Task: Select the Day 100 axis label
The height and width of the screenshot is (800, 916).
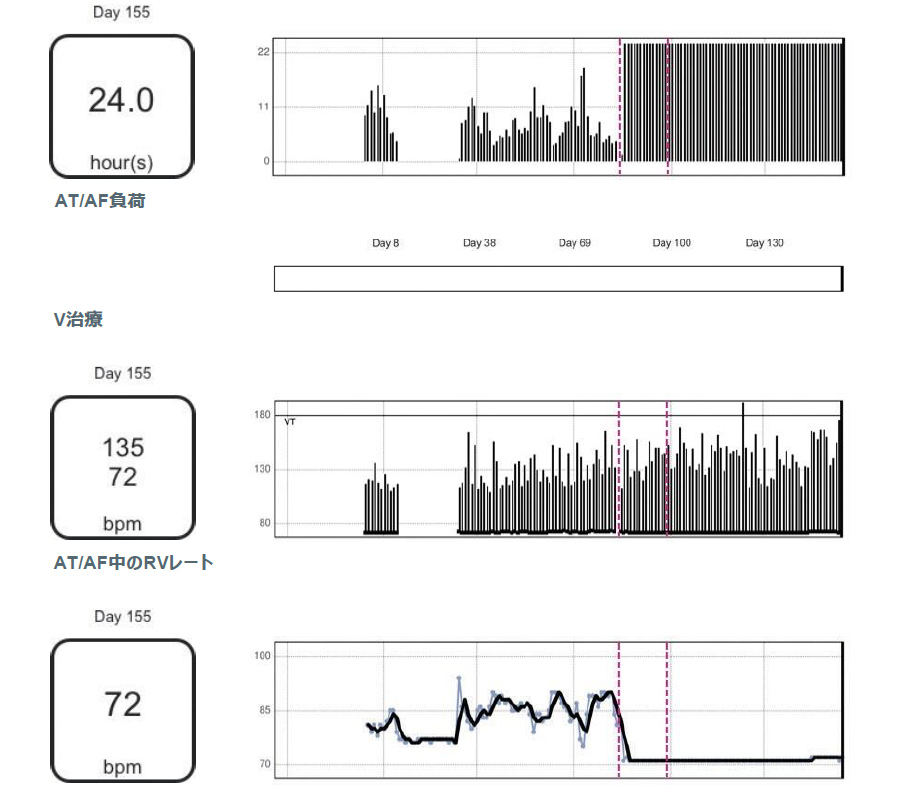Action: tap(671, 243)
